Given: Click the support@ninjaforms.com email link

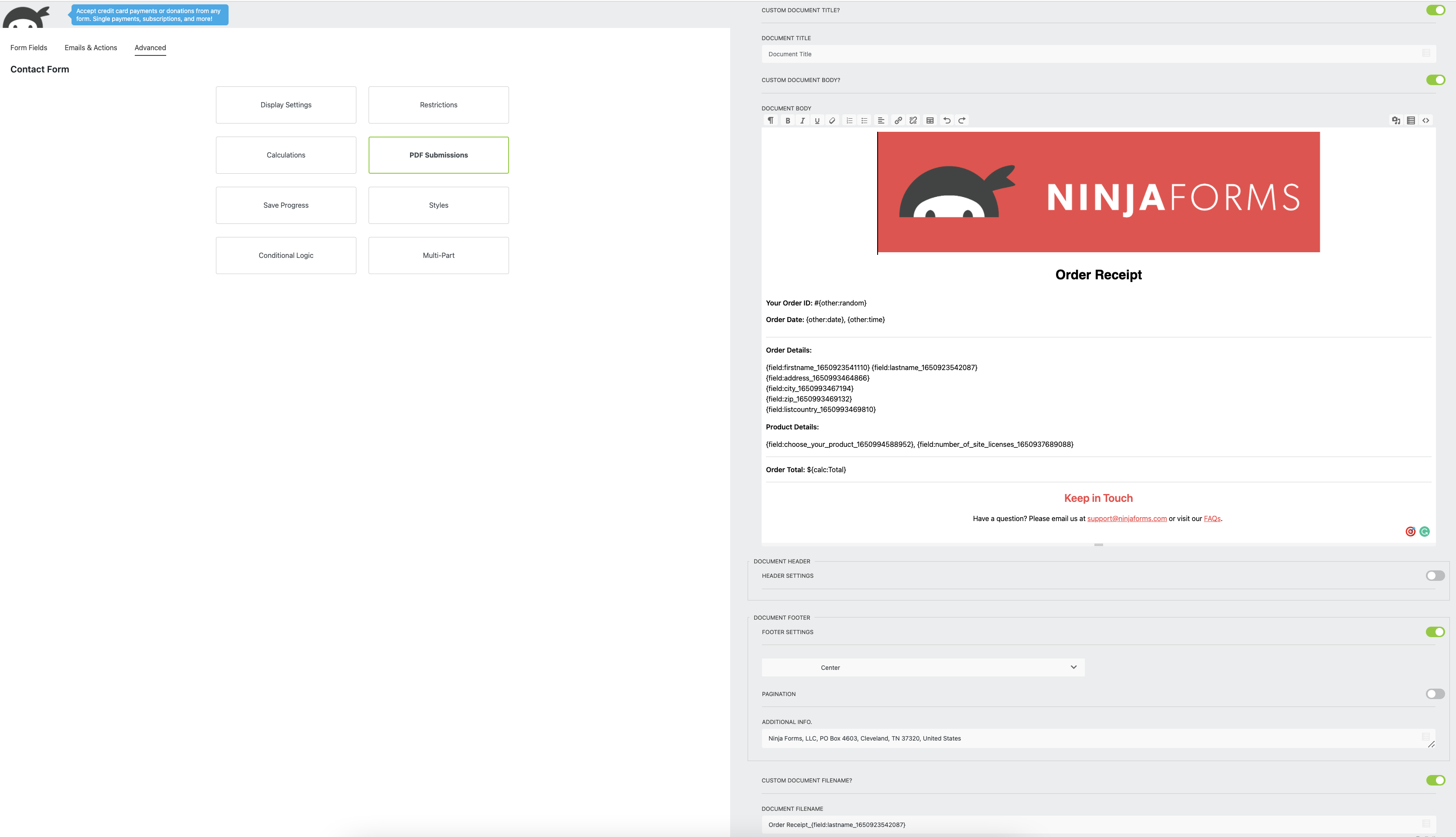Looking at the screenshot, I should click(1127, 518).
